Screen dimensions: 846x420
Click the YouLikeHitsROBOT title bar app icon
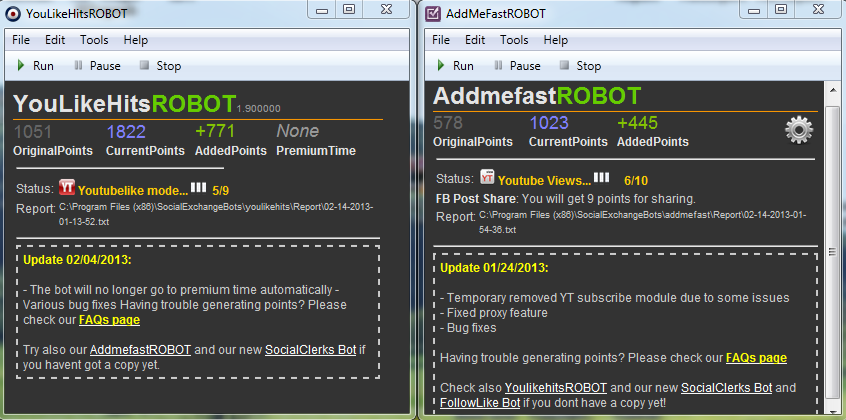click(13, 13)
